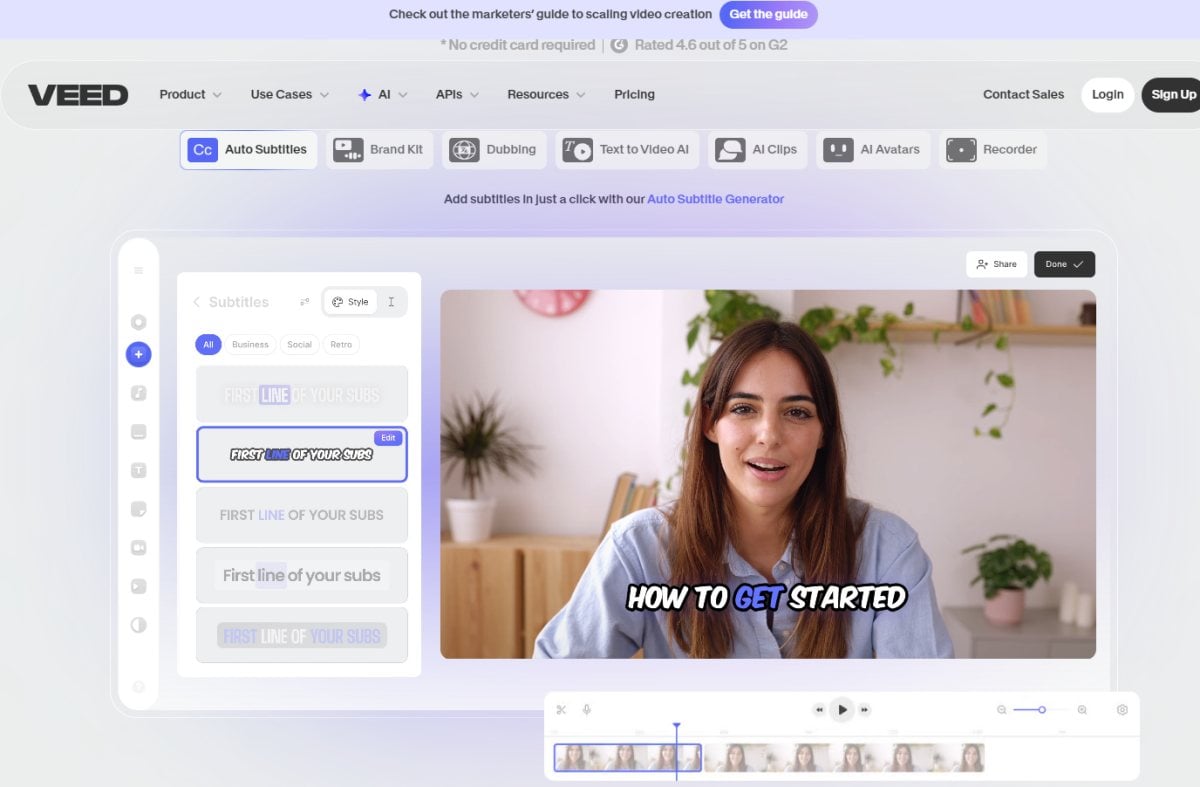Open the Dubbing tab
The image size is (1200, 787).
494,149
